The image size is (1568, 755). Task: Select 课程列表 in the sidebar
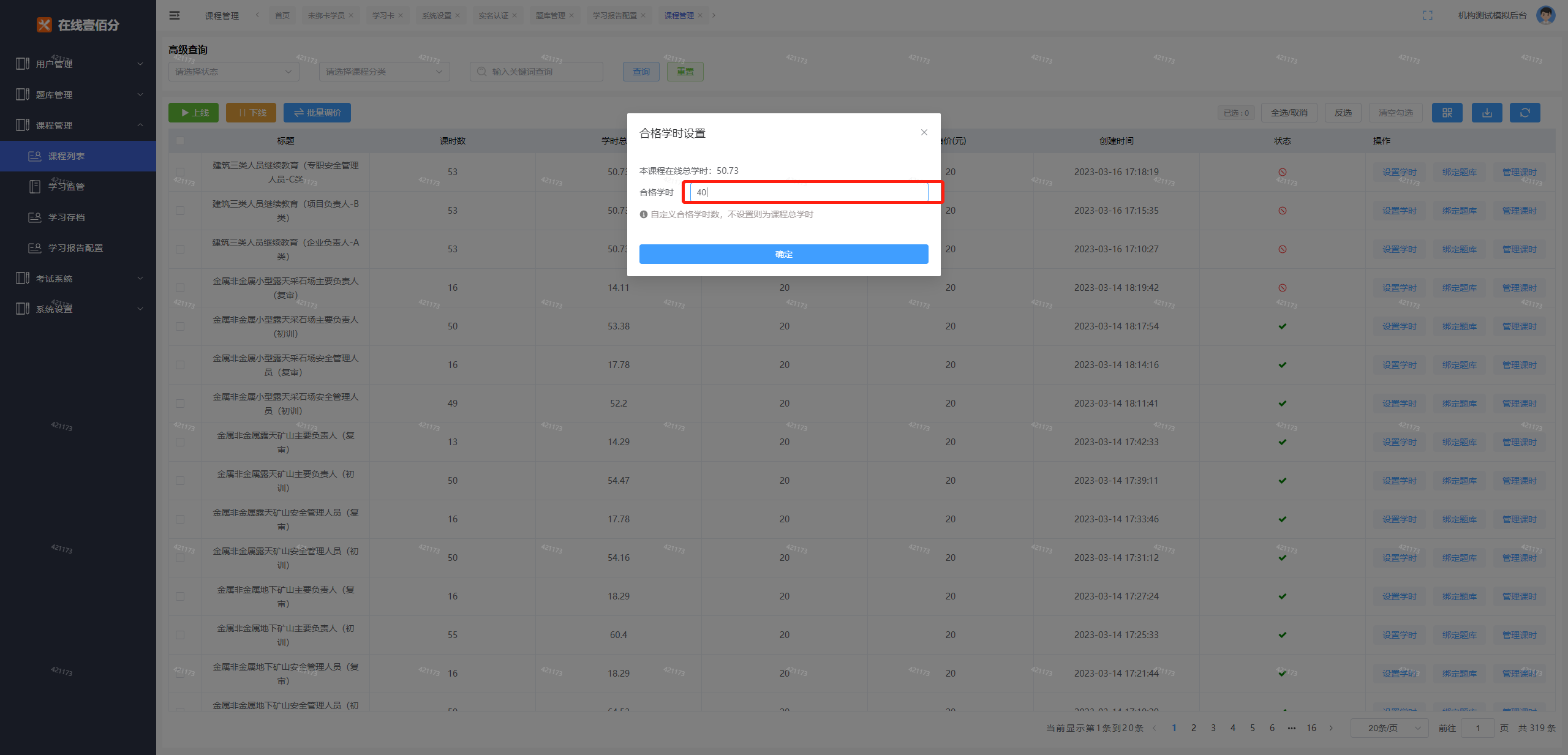(x=78, y=156)
